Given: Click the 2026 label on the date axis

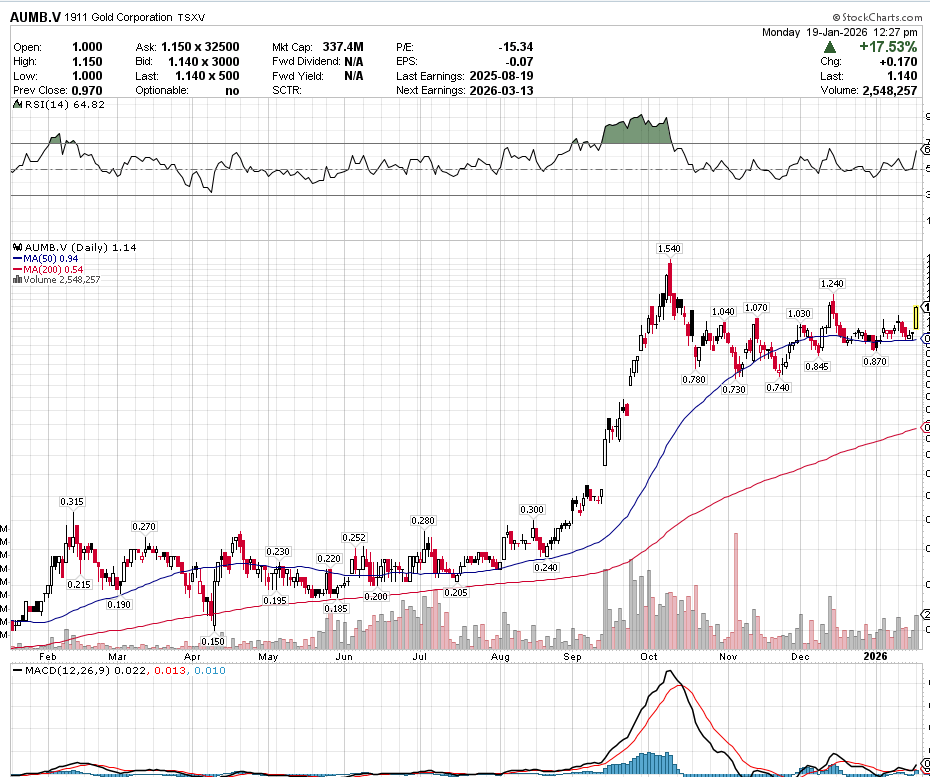Looking at the screenshot, I should 876,657.
